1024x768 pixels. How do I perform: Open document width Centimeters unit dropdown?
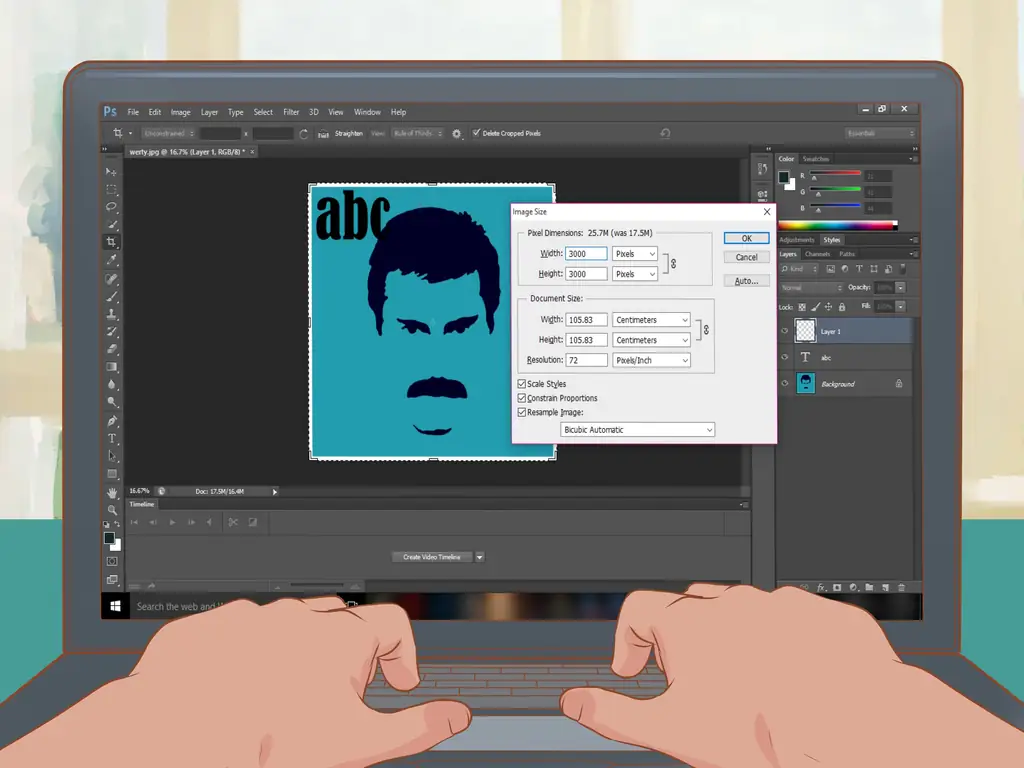click(651, 320)
